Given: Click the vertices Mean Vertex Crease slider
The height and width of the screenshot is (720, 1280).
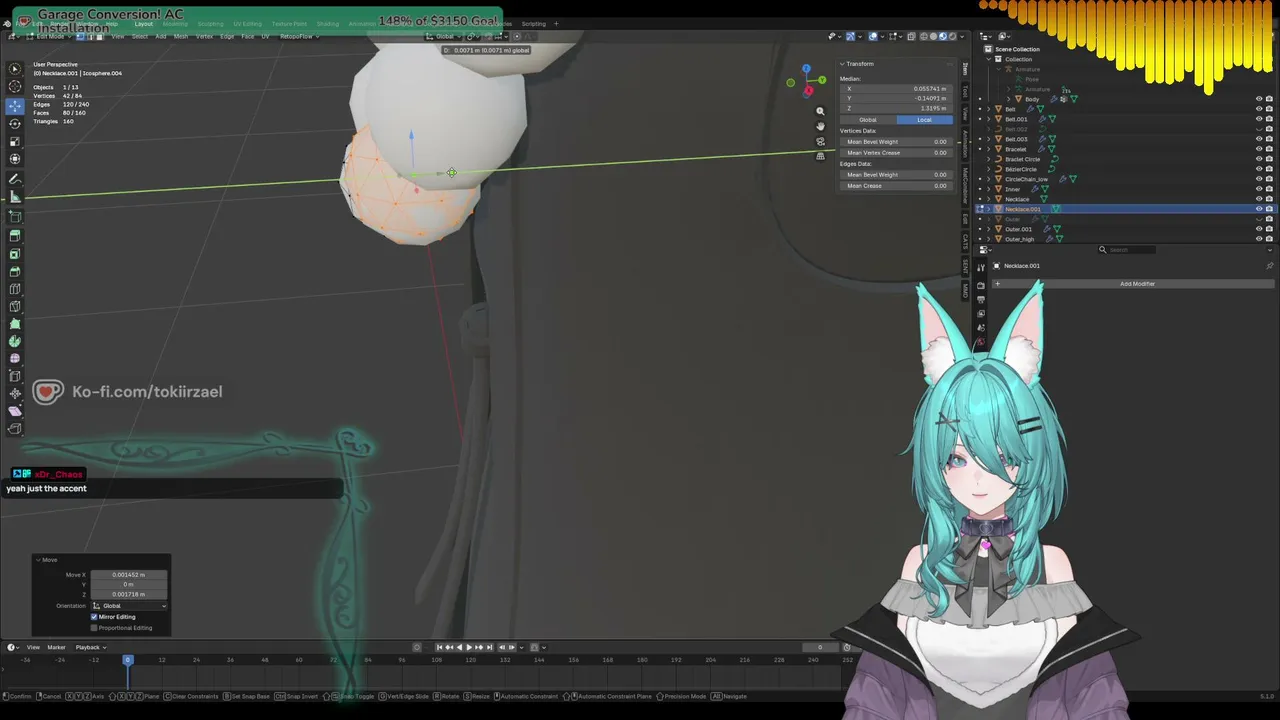Looking at the screenshot, I should [897, 153].
